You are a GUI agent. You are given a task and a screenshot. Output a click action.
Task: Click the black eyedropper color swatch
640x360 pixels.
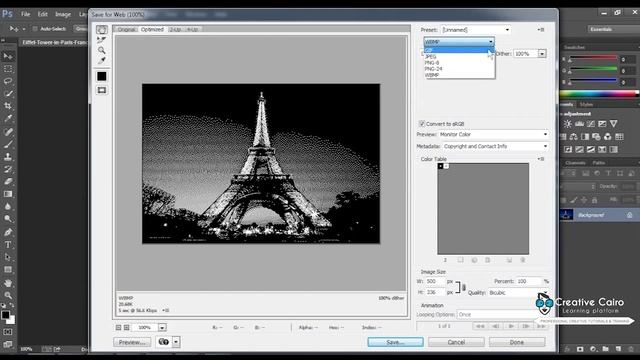click(x=102, y=76)
